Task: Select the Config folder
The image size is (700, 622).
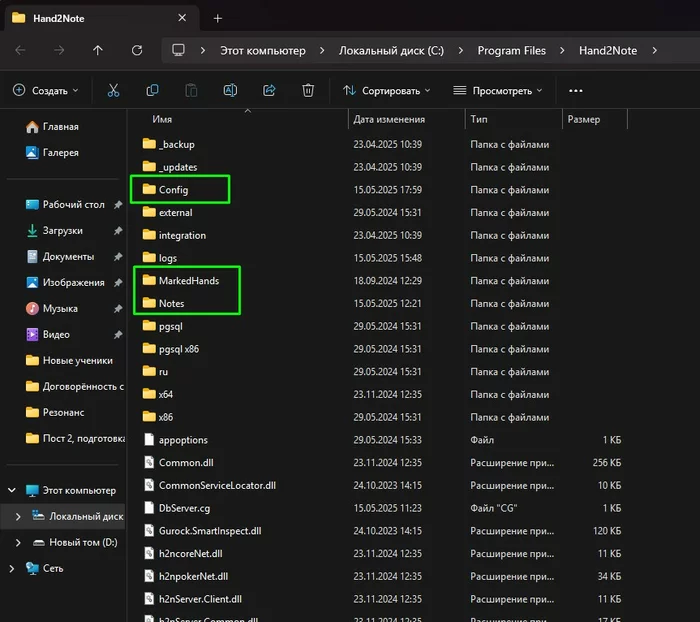Action: pos(174,190)
